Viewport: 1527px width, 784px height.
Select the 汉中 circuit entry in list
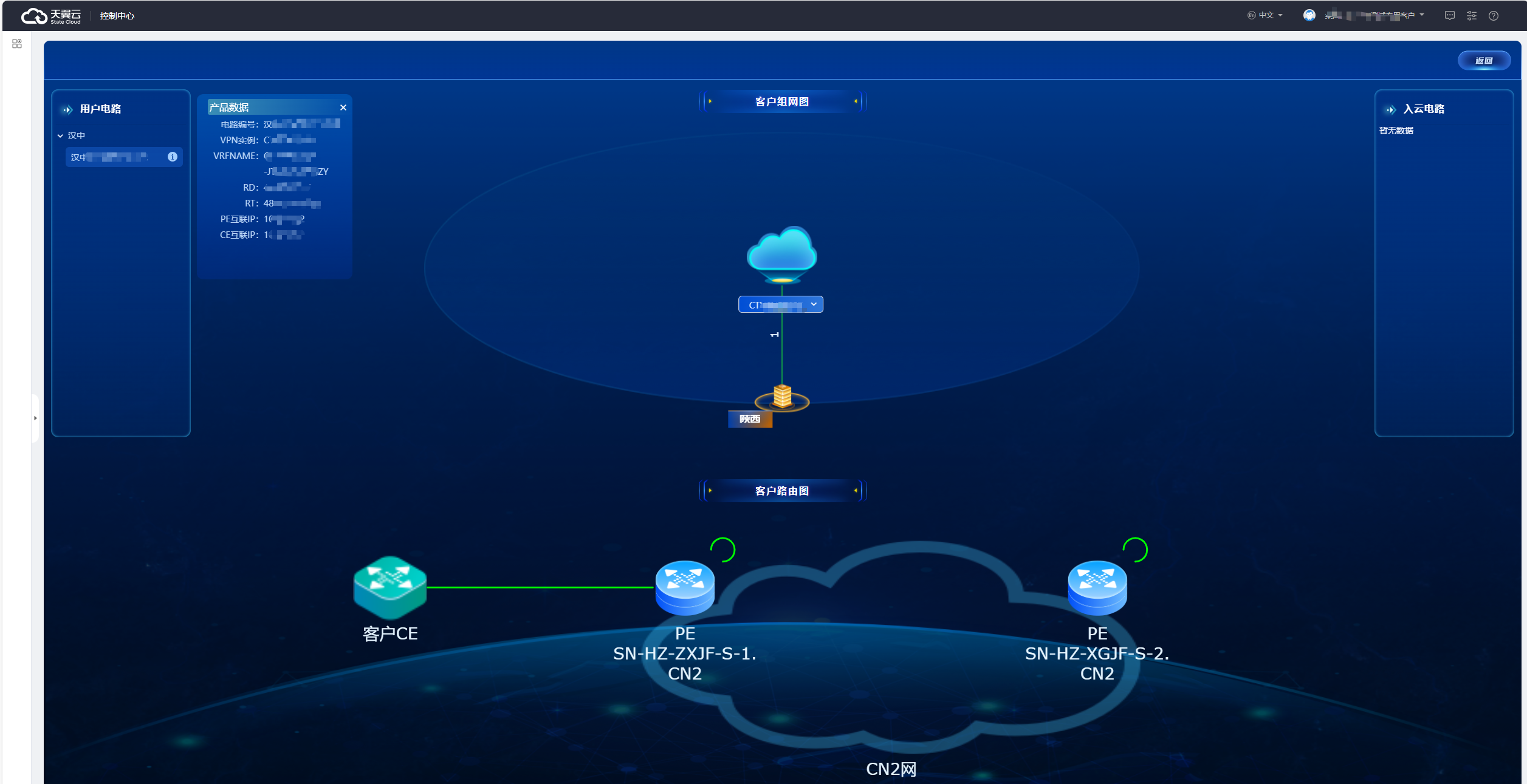(x=124, y=157)
